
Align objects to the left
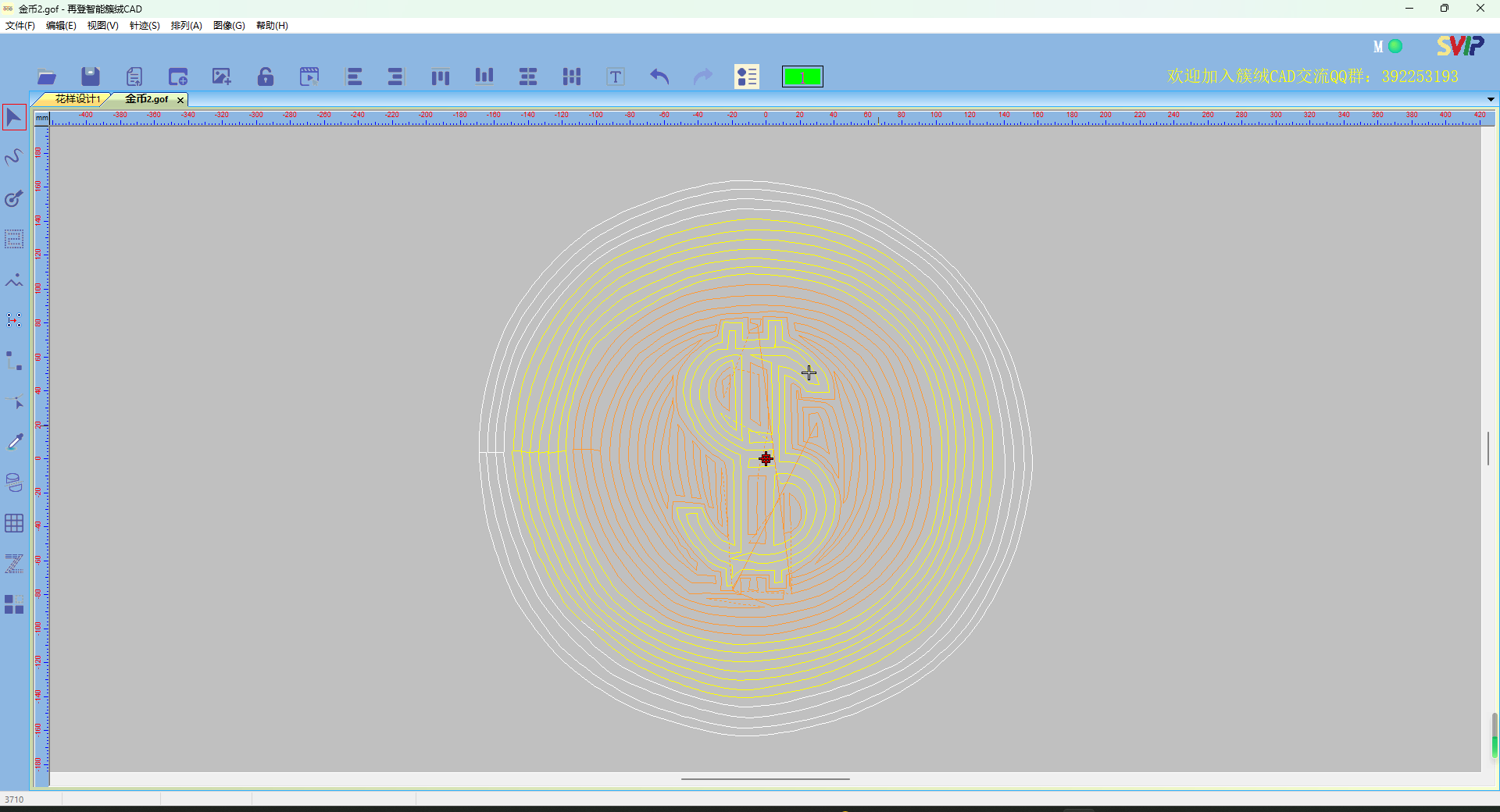coord(354,77)
